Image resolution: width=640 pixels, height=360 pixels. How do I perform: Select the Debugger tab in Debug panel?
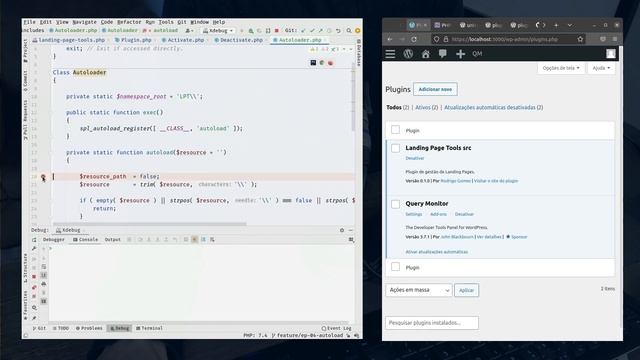tap(53, 240)
